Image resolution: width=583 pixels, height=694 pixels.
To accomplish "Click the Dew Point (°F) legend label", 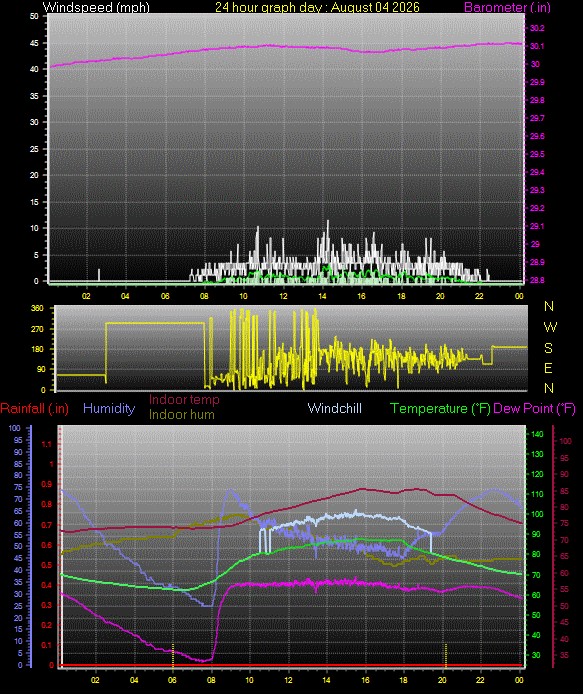I will tap(534, 408).
